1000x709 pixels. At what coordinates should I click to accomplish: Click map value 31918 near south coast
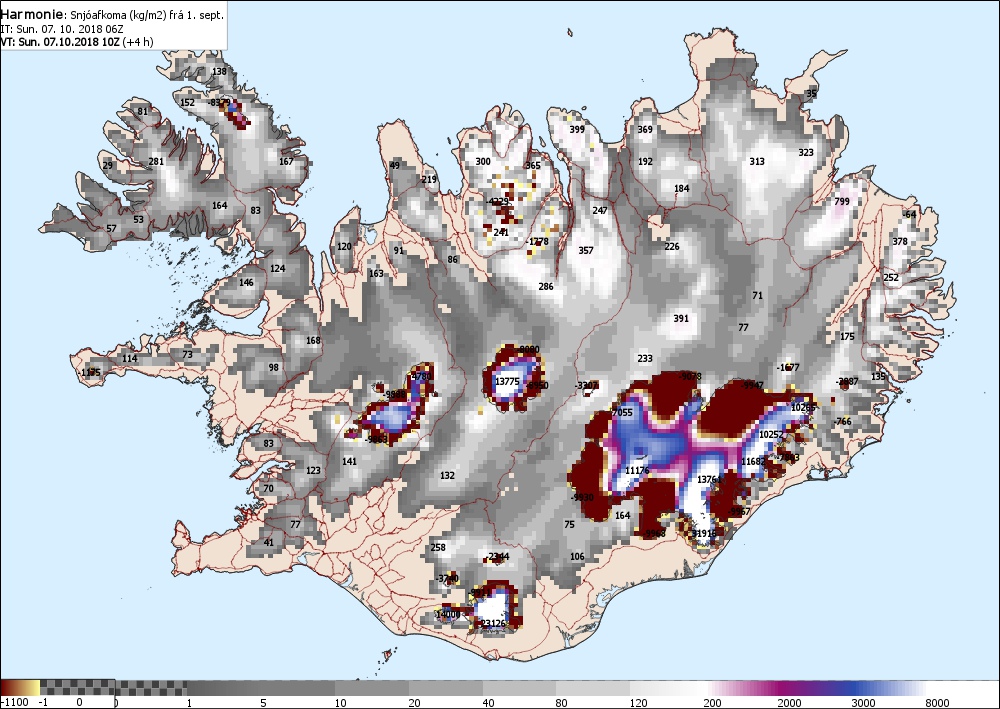(x=703, y=533)
